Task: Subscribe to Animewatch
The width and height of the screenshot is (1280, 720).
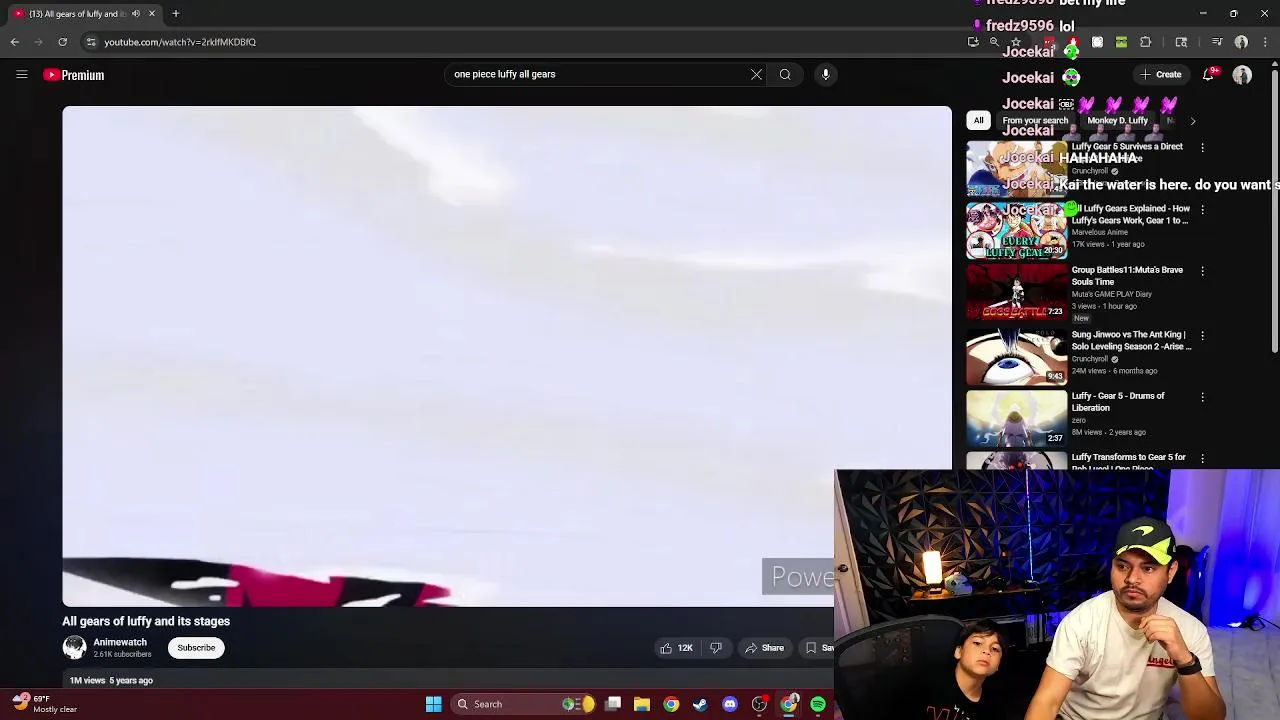Action: [x=196, y=648]
